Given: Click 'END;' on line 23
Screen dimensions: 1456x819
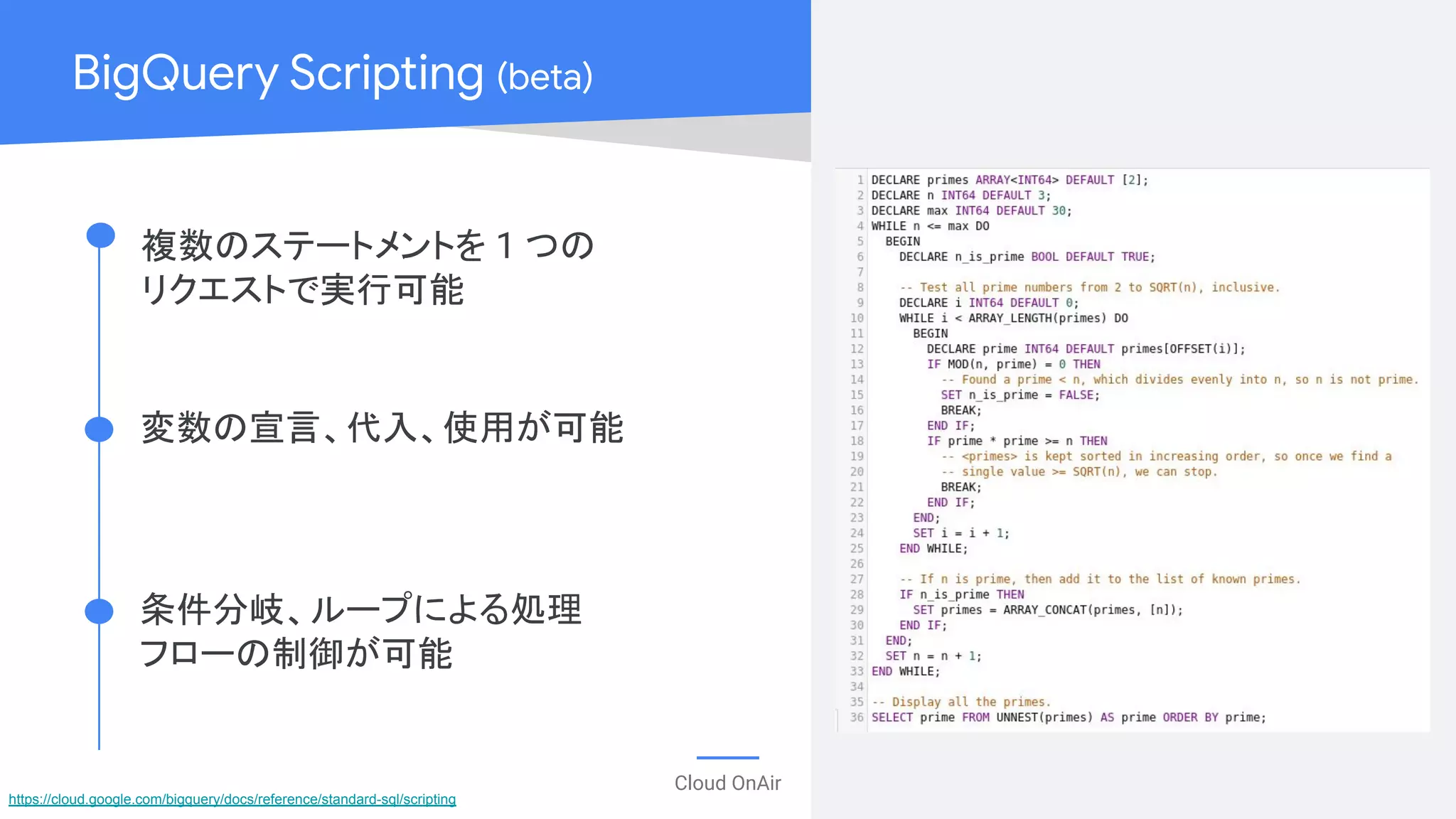Looking at the screenshot, I should tap(927, 518).
